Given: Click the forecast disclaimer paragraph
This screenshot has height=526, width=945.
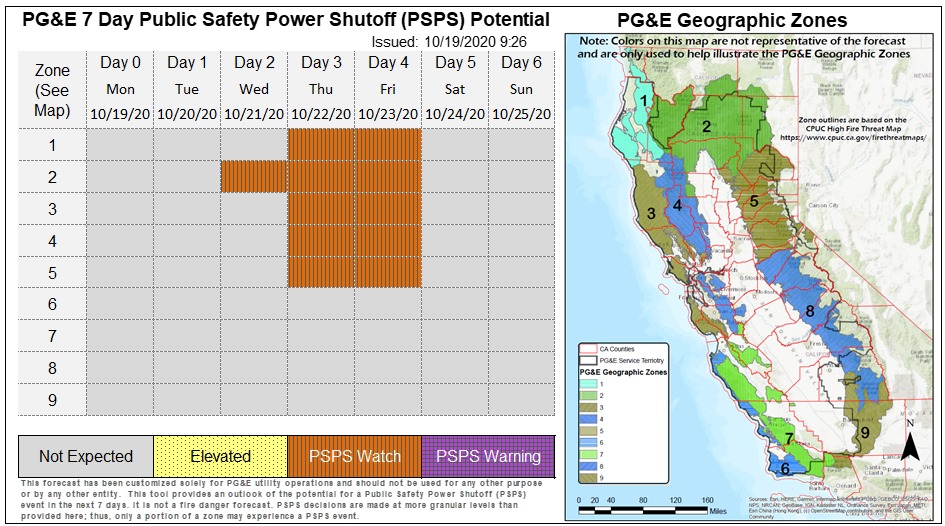Looking at the screenshot, I should [281, 499].
